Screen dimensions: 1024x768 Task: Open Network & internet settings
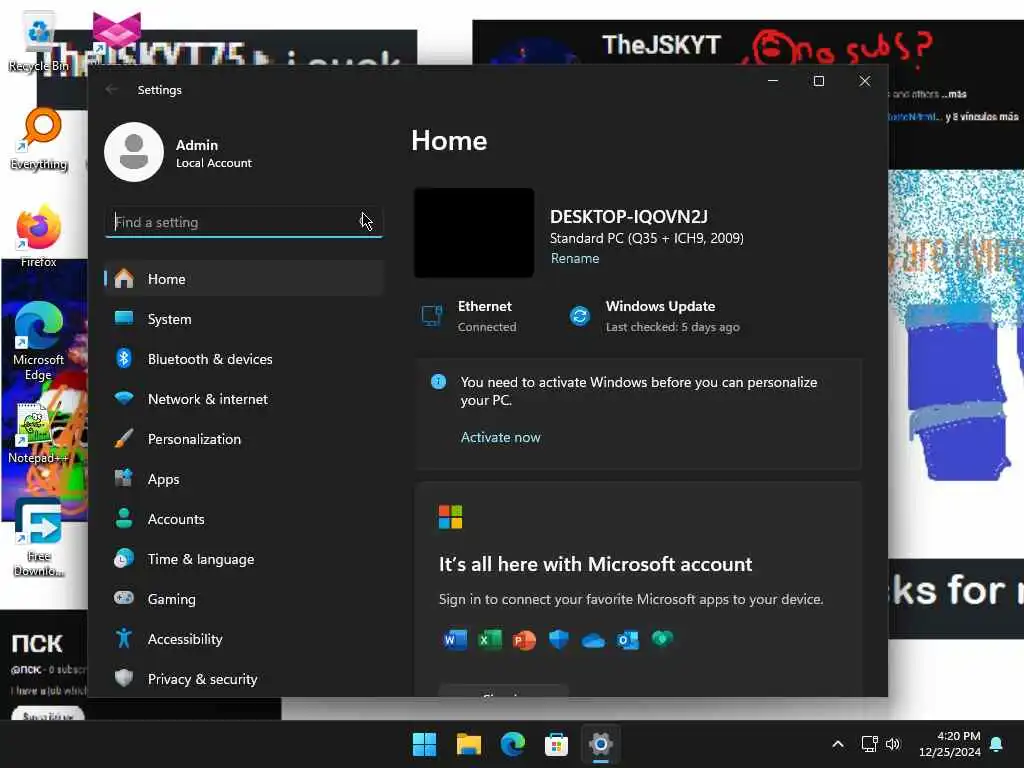click(244, 398)
